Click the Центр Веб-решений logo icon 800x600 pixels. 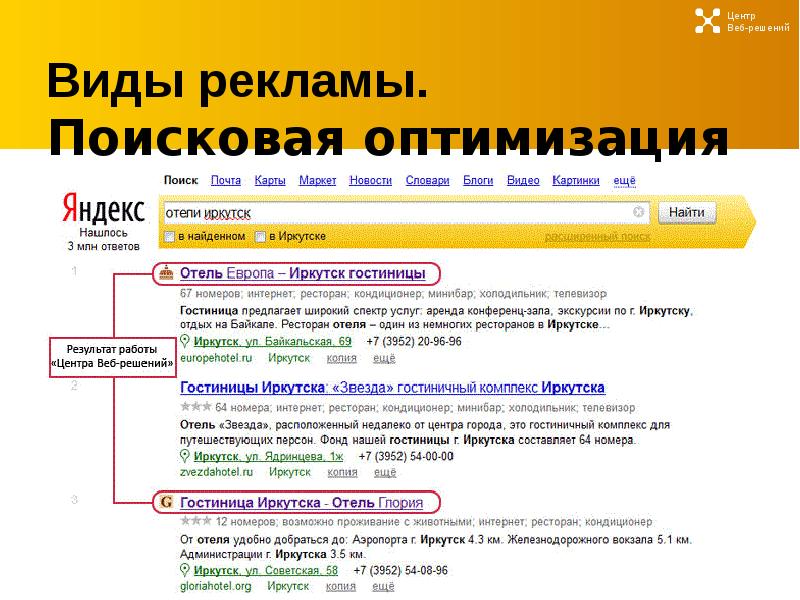(708, 21)
